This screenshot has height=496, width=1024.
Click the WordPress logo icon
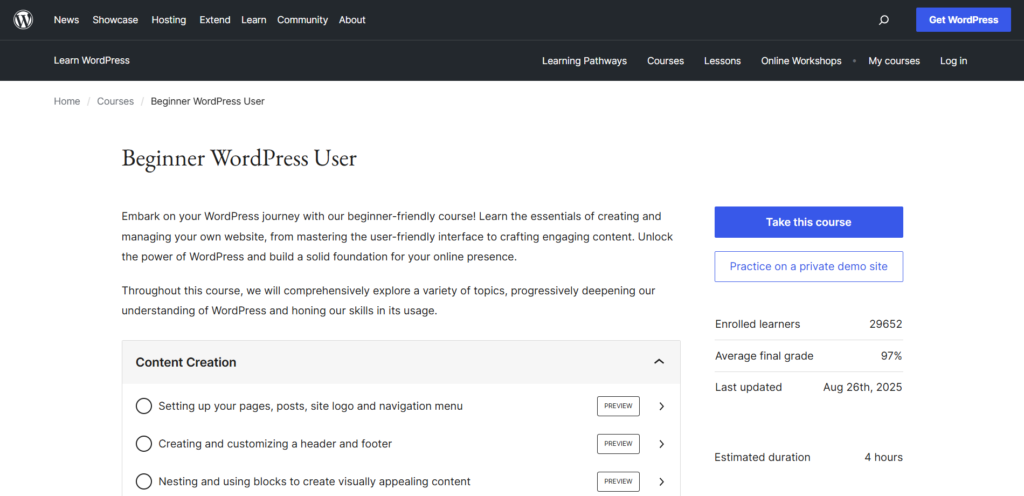click(24, 20)
